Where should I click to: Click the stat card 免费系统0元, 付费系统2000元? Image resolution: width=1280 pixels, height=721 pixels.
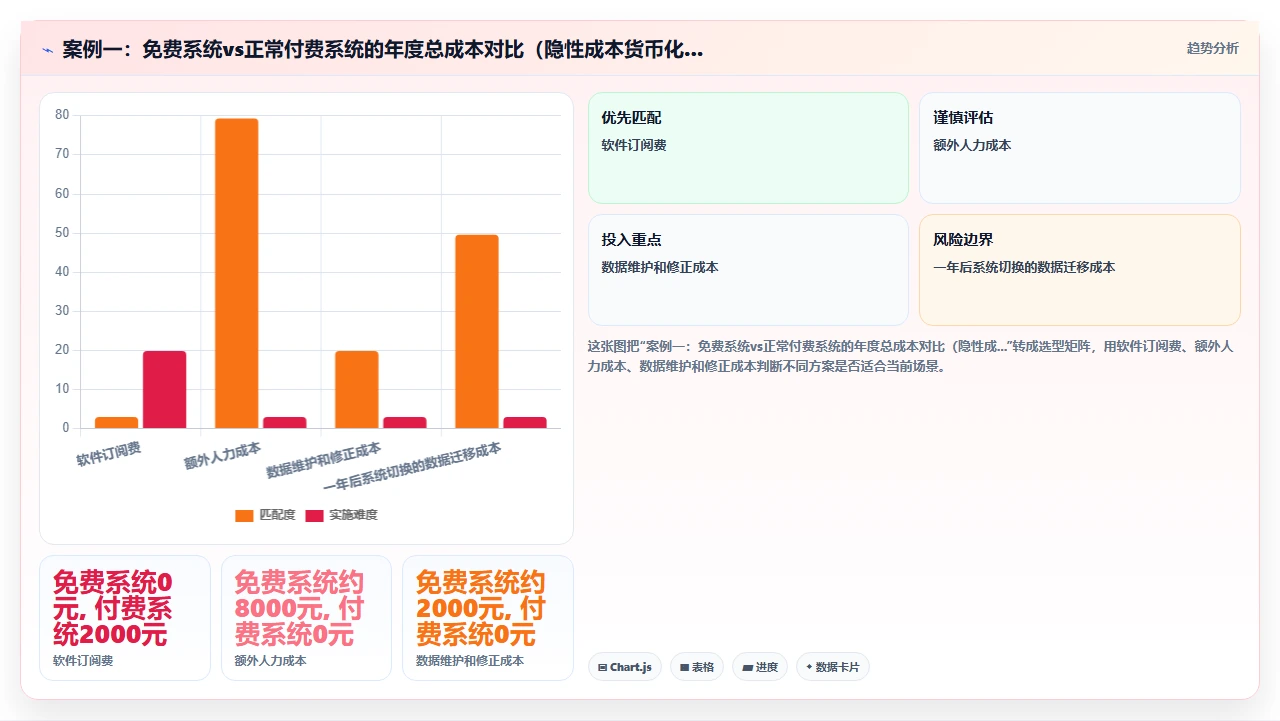coord(125,618)
